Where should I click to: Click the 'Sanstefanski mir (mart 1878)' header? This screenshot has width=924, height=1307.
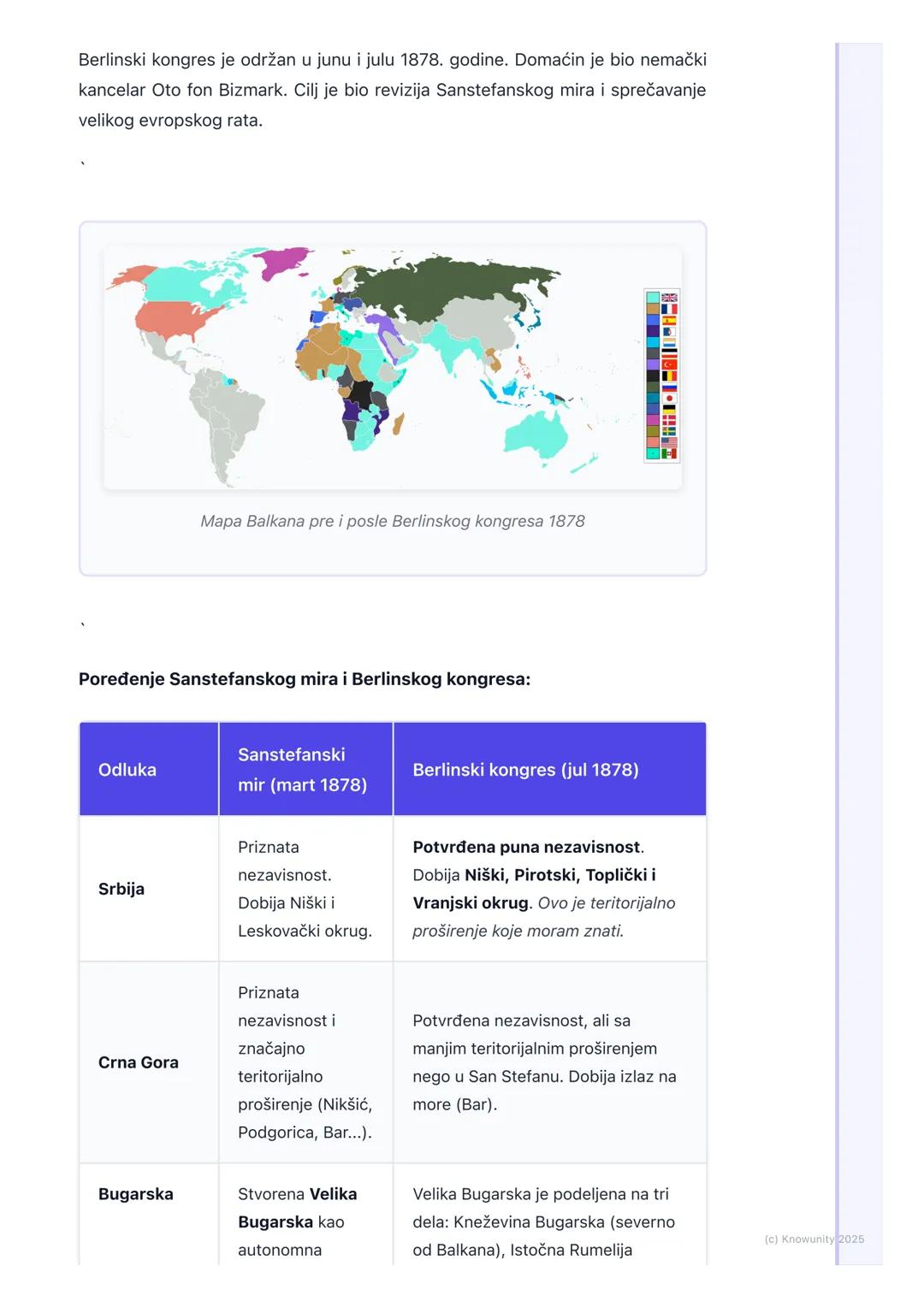click(x=302, y=770)
